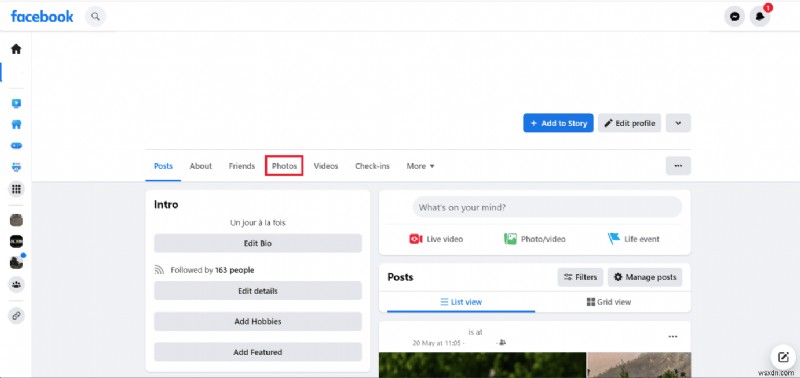The height and width of the screenshot is (378, 800).
Task: Open shortcut thumbnail with blue dot
Action: click(x=16, y=263)
